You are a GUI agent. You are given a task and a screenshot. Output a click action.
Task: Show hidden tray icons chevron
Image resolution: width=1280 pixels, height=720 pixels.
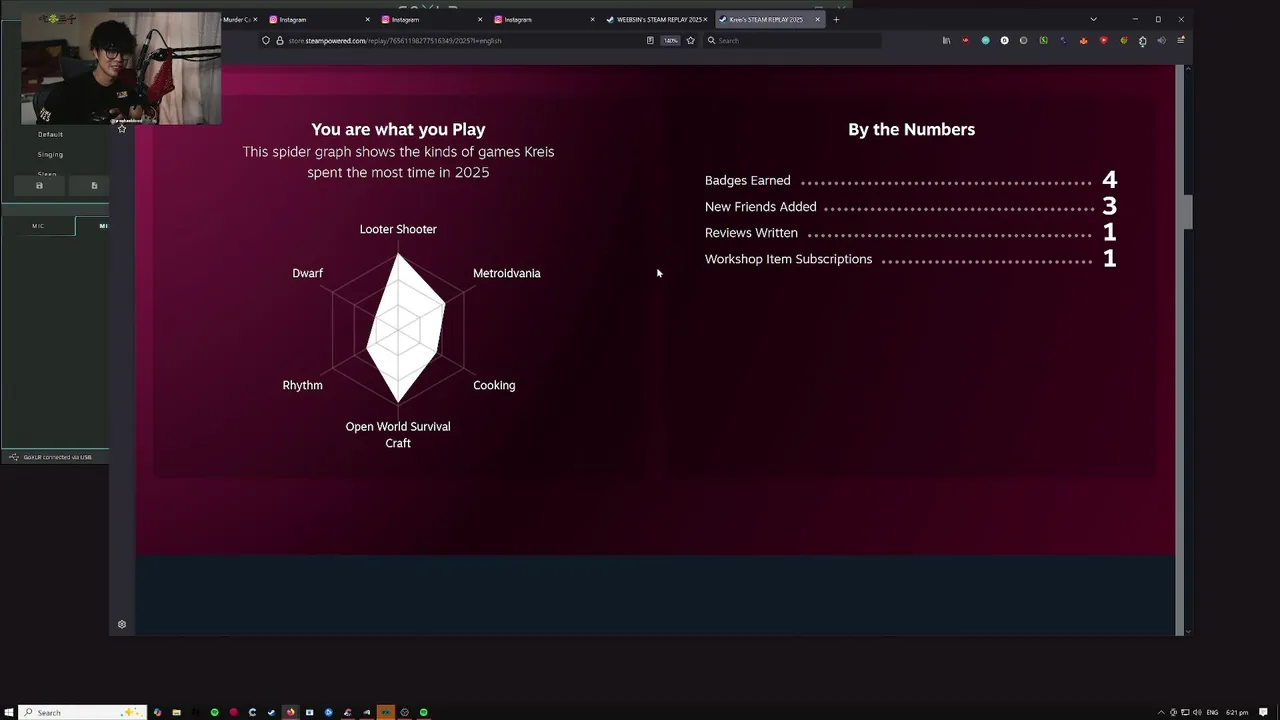coord(1162,712)
